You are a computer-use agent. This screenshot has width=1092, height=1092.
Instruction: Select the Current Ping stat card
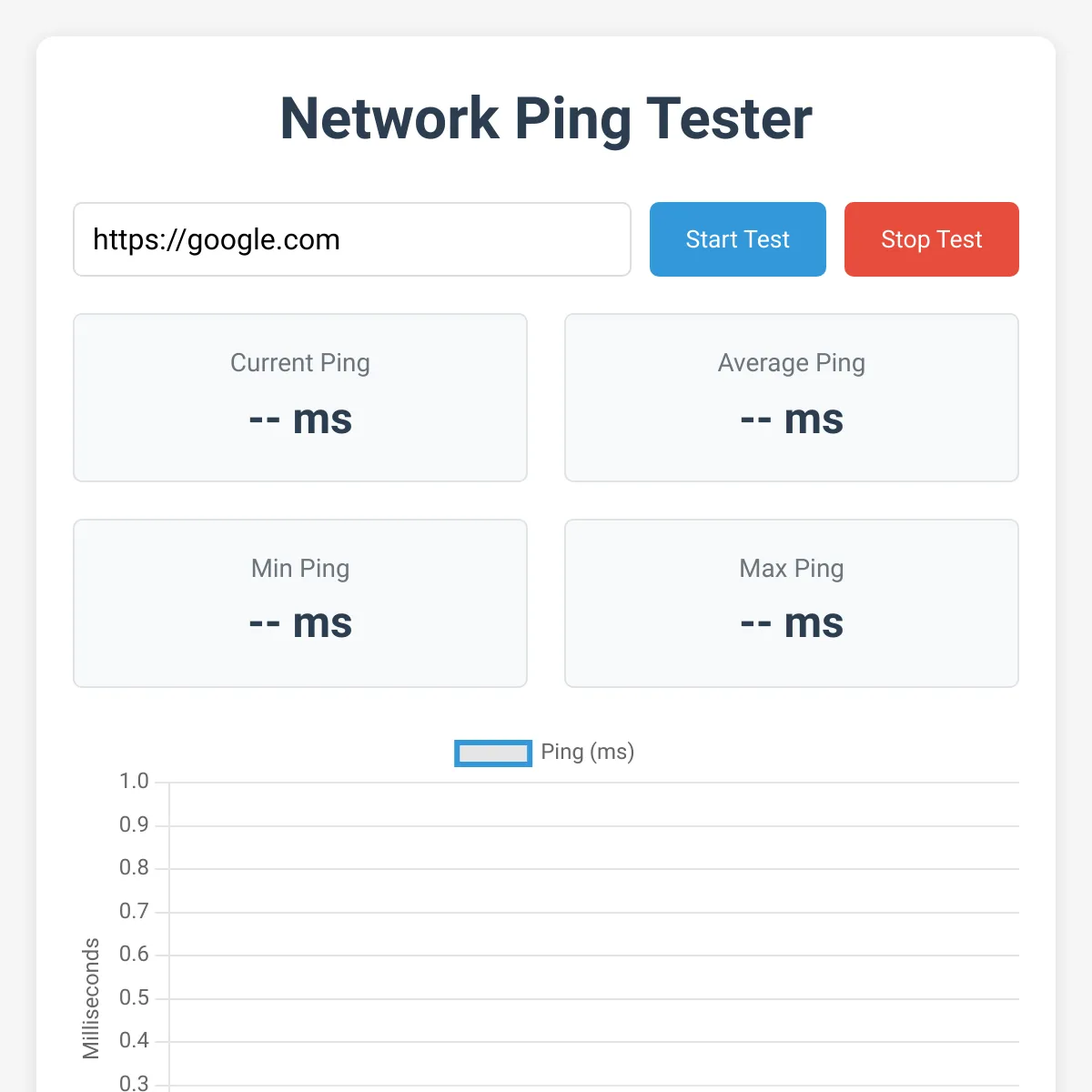pos(300,398)
